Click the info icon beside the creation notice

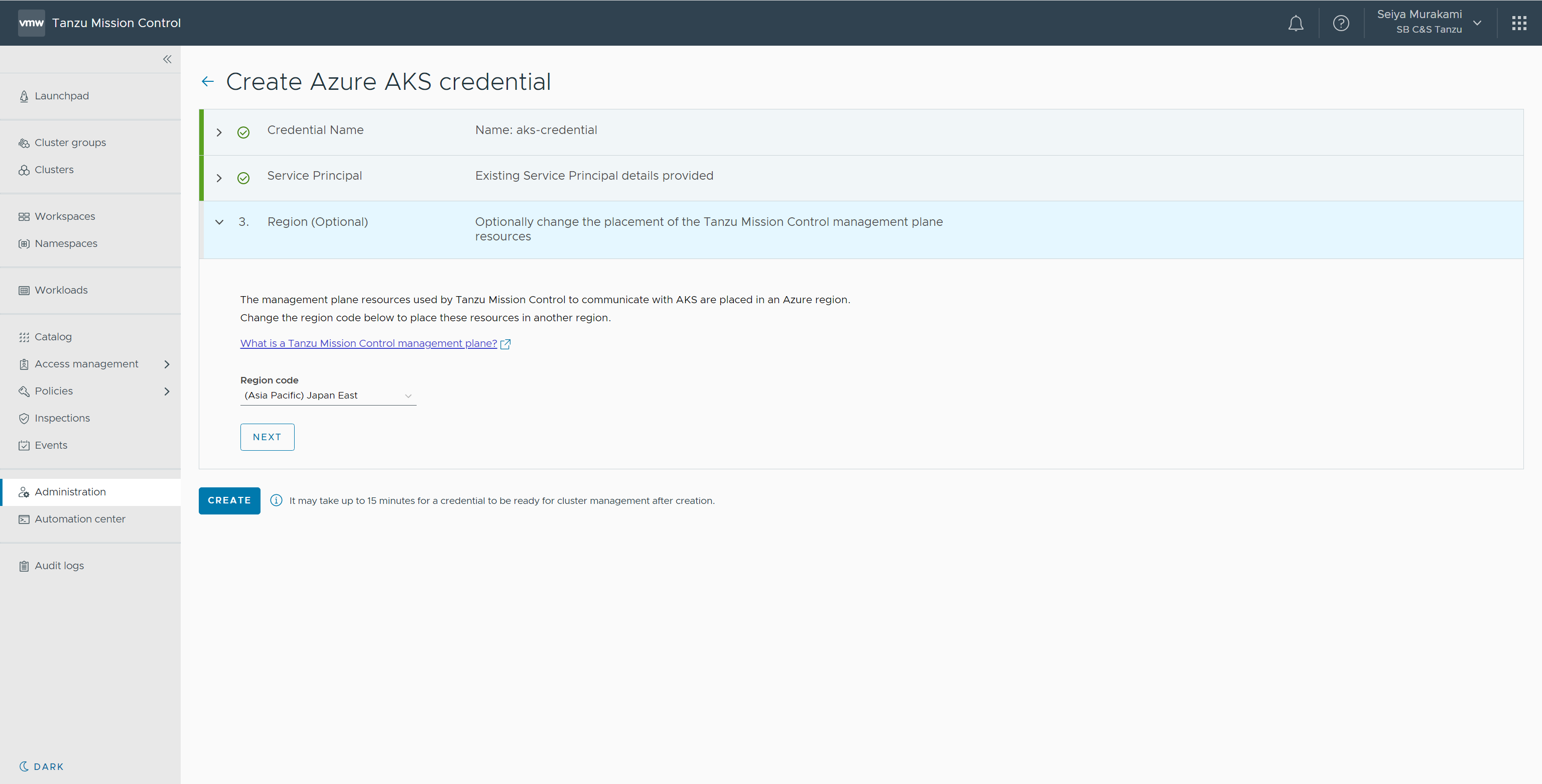pyautogui.click(x=276, y=500)
